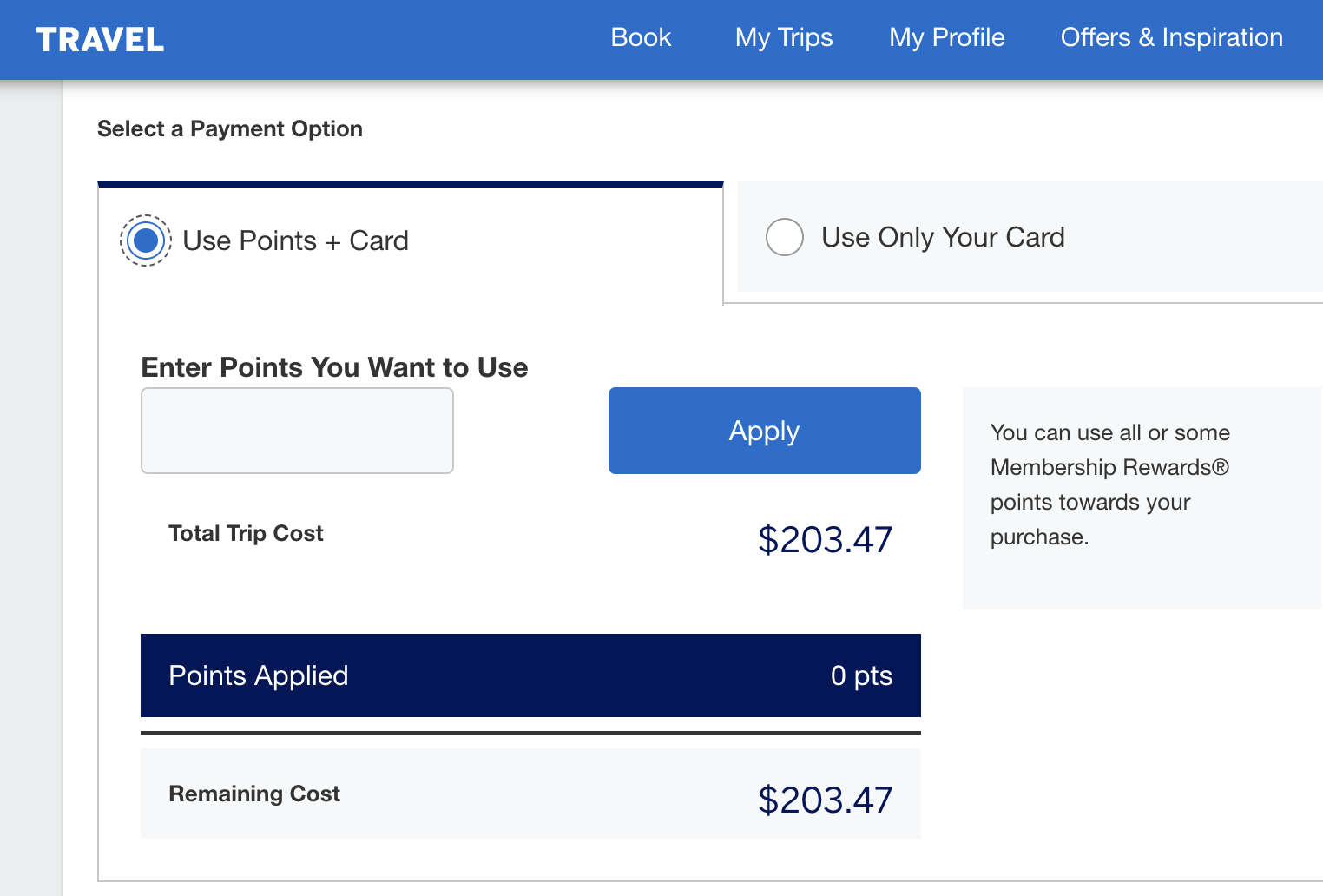Viewport: 1323px width, 896px height.
Task: Click the Total Trip Cost label
Action: point(246,533)
